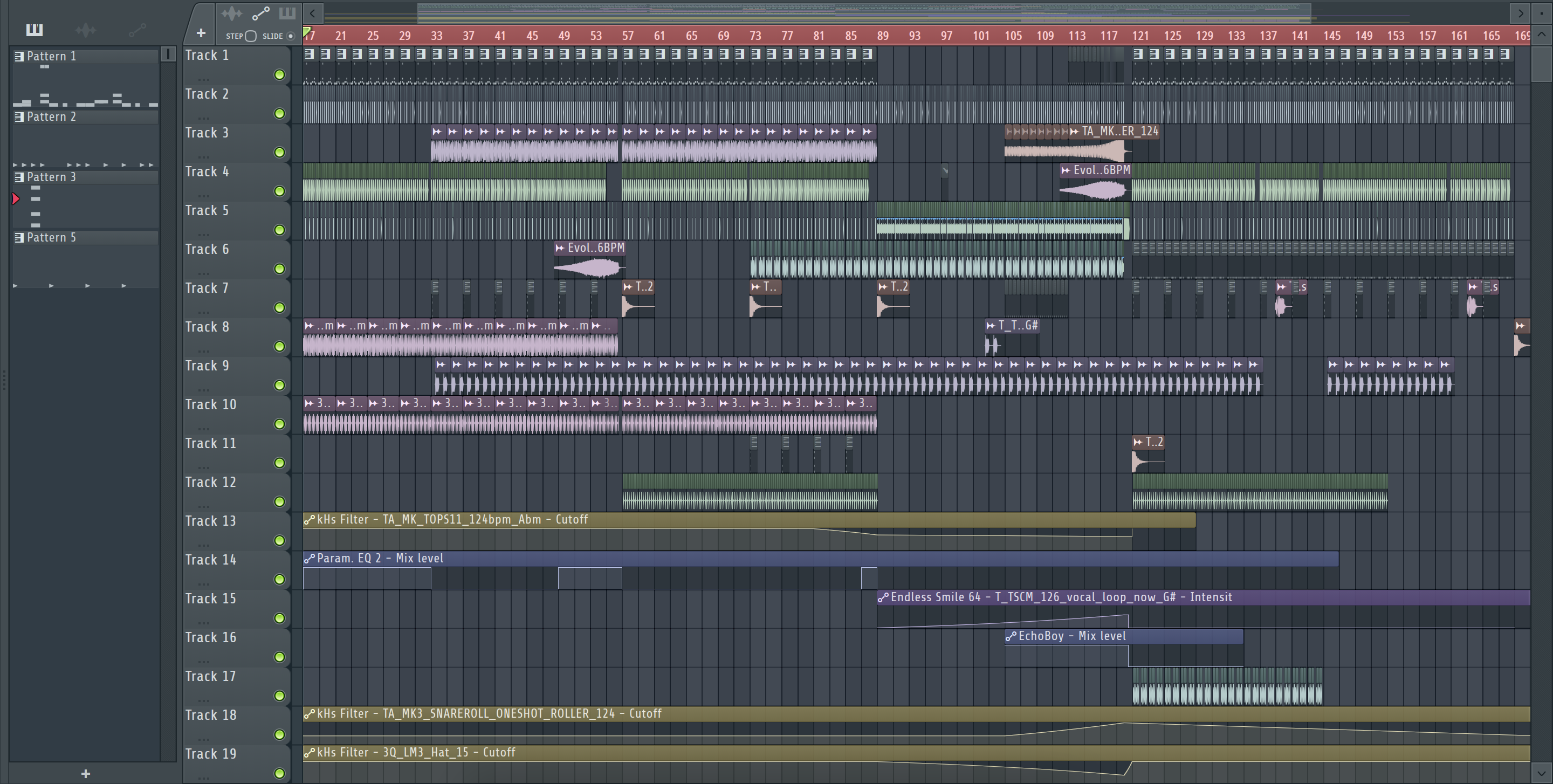Screen dimensions: 1553x784
Task: Click the Pattern 3 piano roll icon
Action: click(19, 176)
